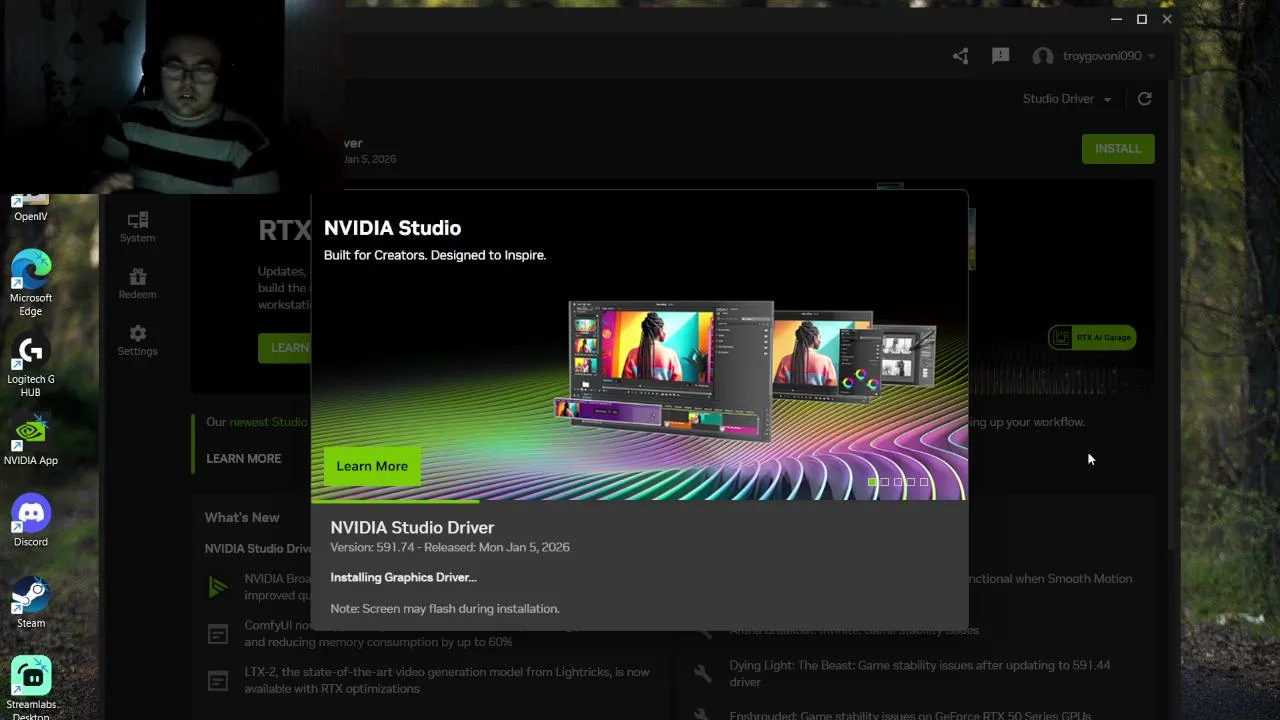Open the feedback notification icon
Viewport: 1280px width, 720px height.
(1000, 56)
